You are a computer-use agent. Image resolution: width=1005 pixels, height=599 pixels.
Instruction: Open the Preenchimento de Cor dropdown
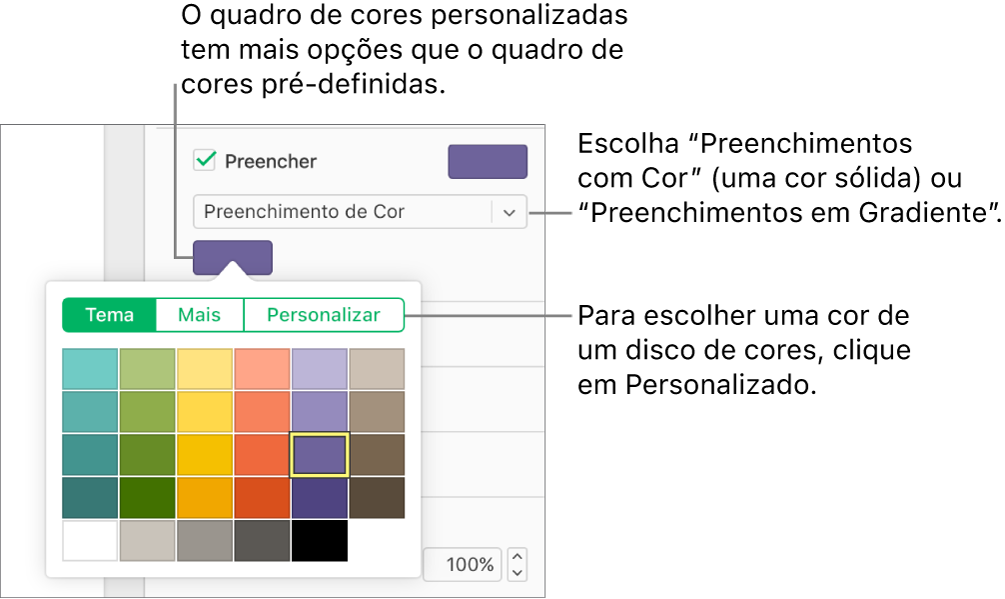click(360, 211)
